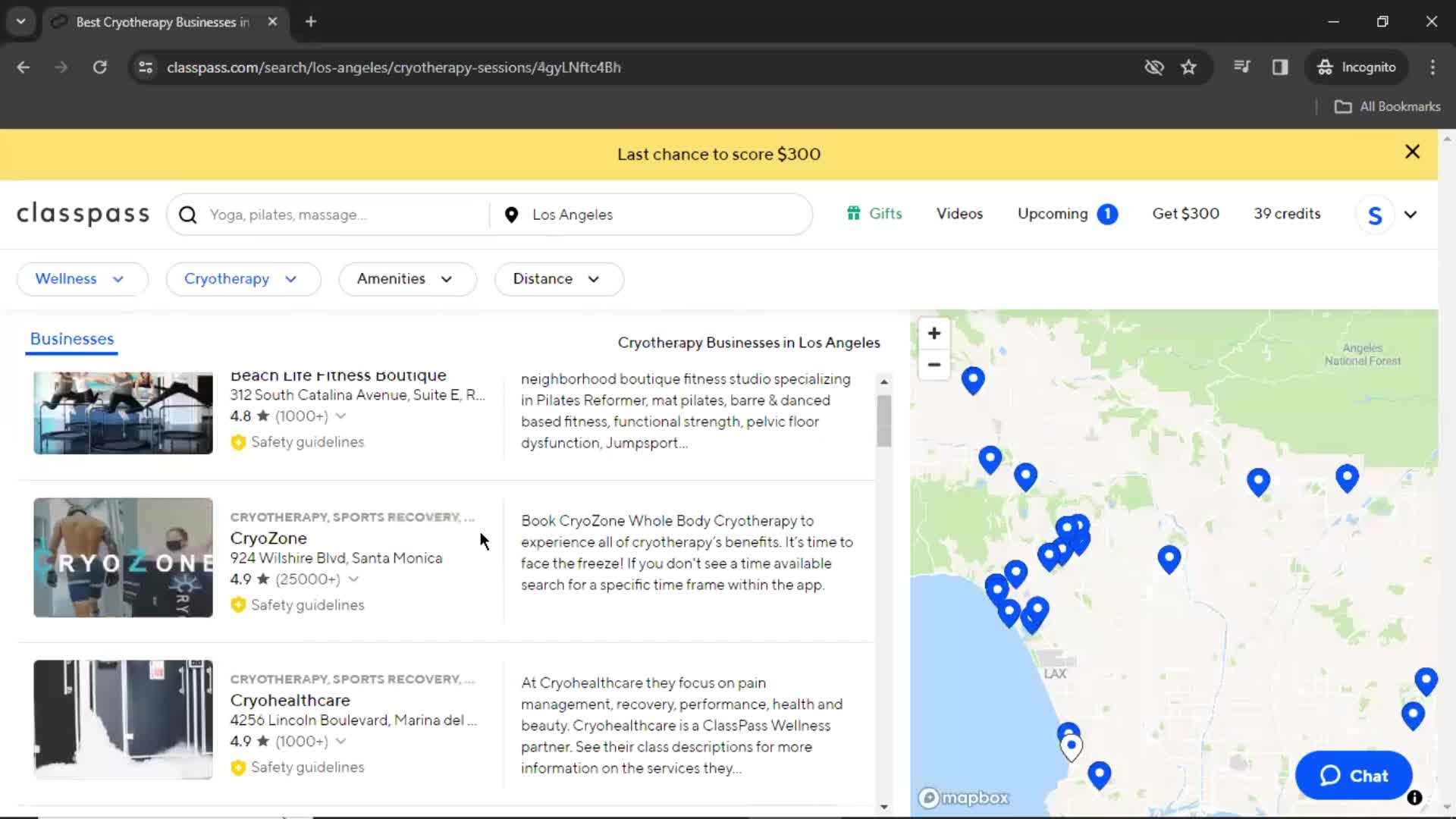Click the CryoZone thumbnail image

point(123,557)
